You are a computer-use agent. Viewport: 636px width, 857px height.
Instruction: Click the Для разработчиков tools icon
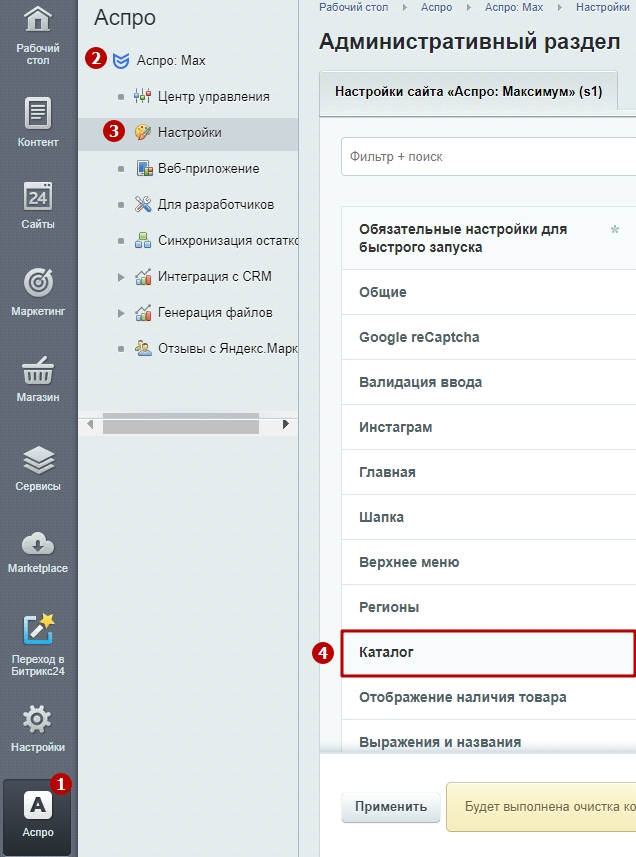tap(143, 204)
